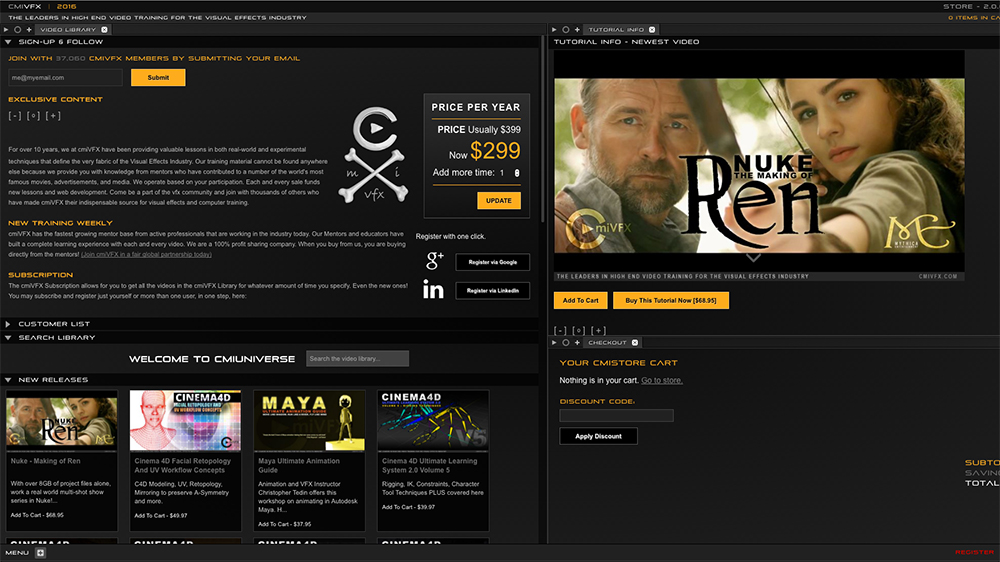Click the [+] icon under Exclusive Content
This screenshot has width=1000, height=562.
(x=54, y=116)
